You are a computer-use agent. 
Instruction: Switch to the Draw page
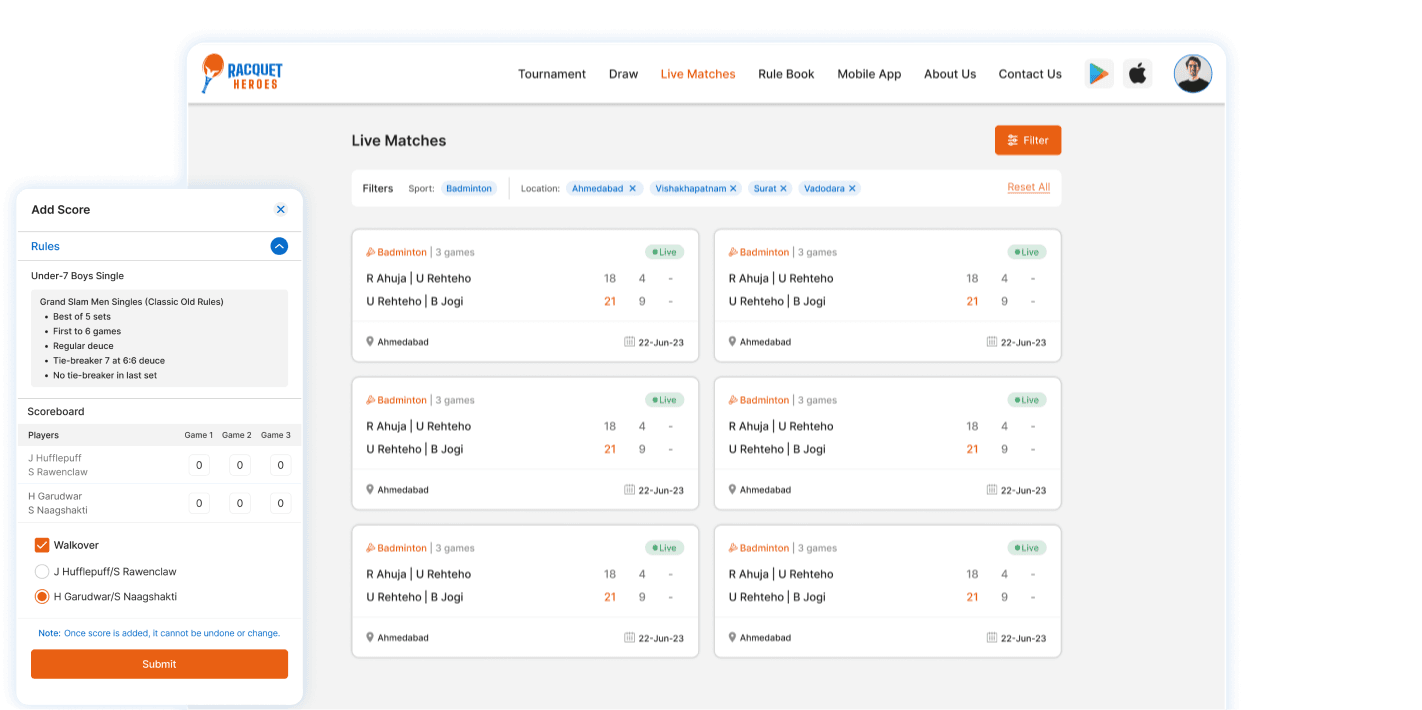click(x=623, y=74)
